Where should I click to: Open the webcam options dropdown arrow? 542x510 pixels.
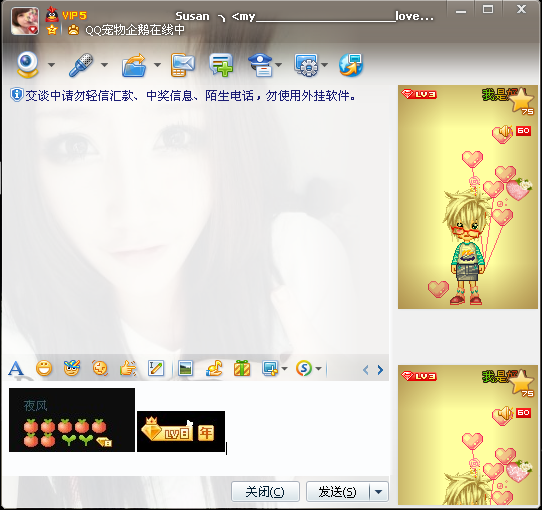tap(51, 65)
